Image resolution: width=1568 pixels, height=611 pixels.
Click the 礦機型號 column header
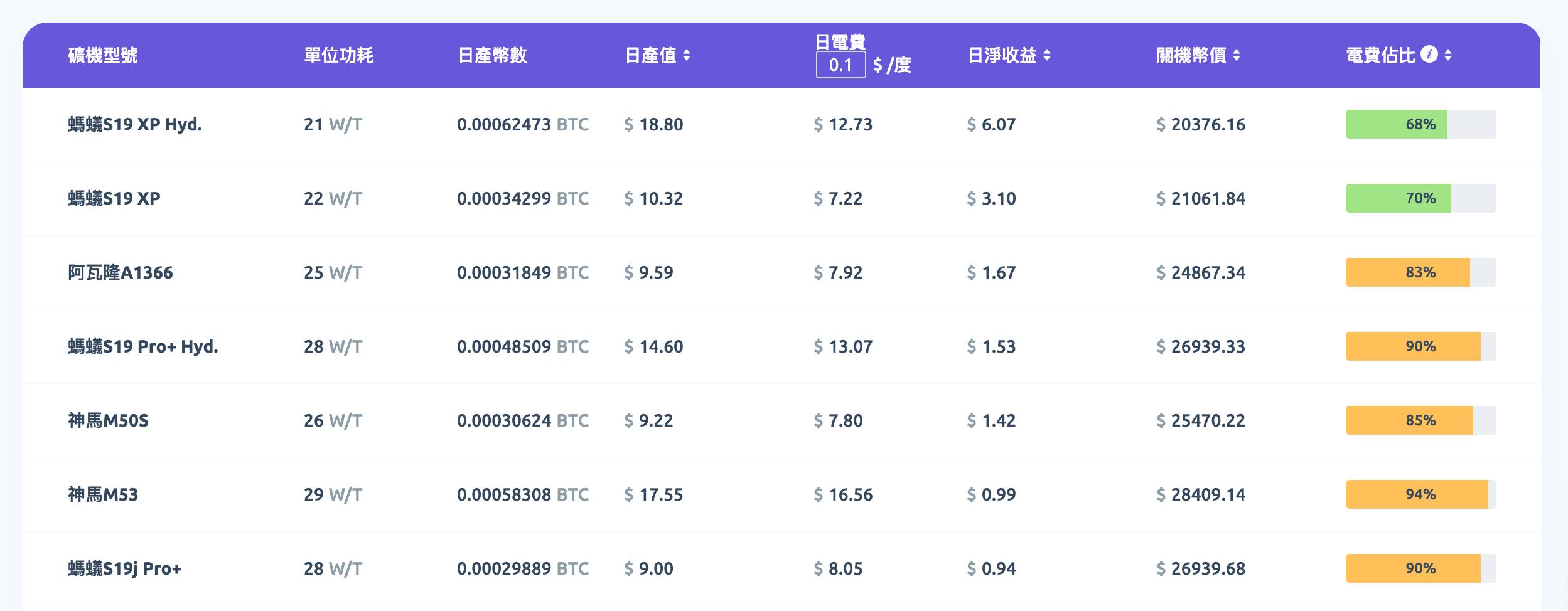click(103, 55)
